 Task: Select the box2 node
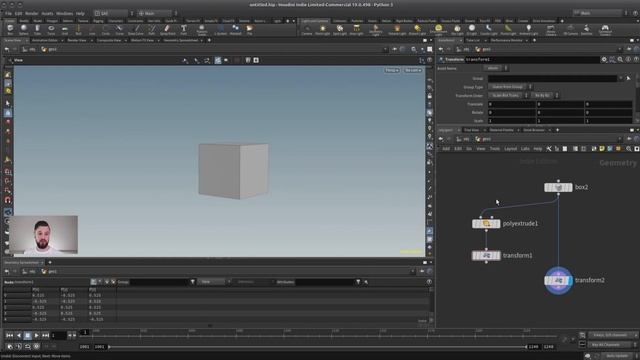click(558, 187)
